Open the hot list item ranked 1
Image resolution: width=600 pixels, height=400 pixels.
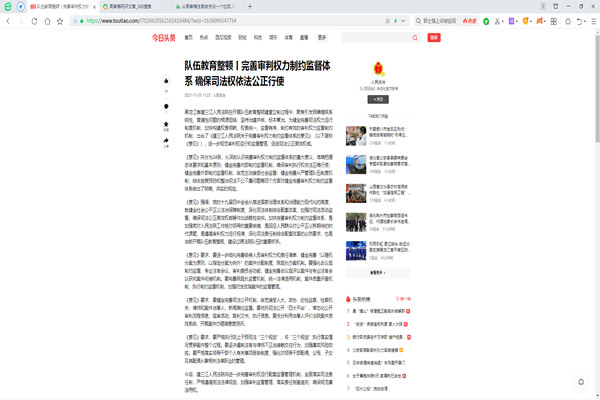378,311
